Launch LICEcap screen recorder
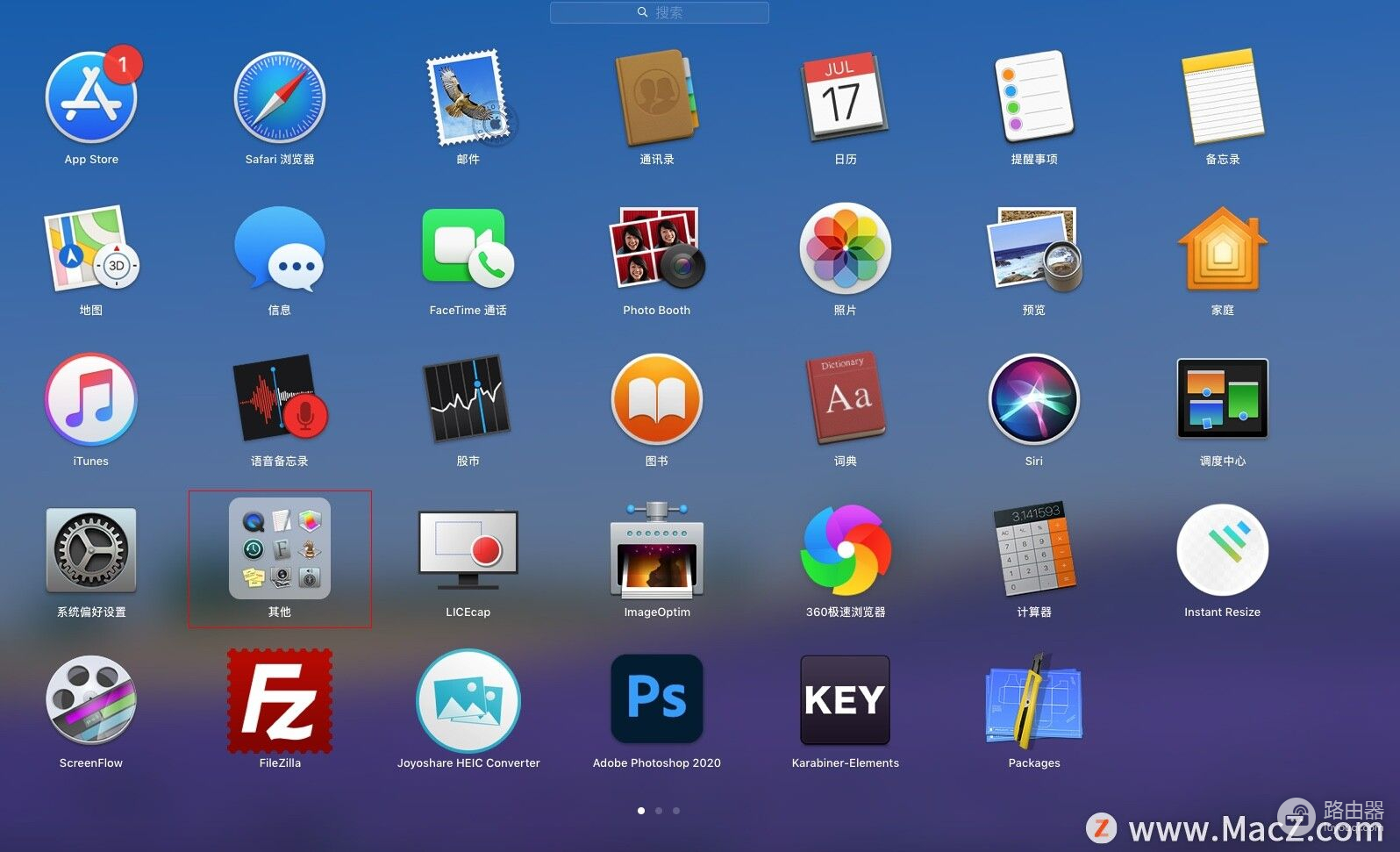Screen dimensions: 1400x852 tap(468, 550)
